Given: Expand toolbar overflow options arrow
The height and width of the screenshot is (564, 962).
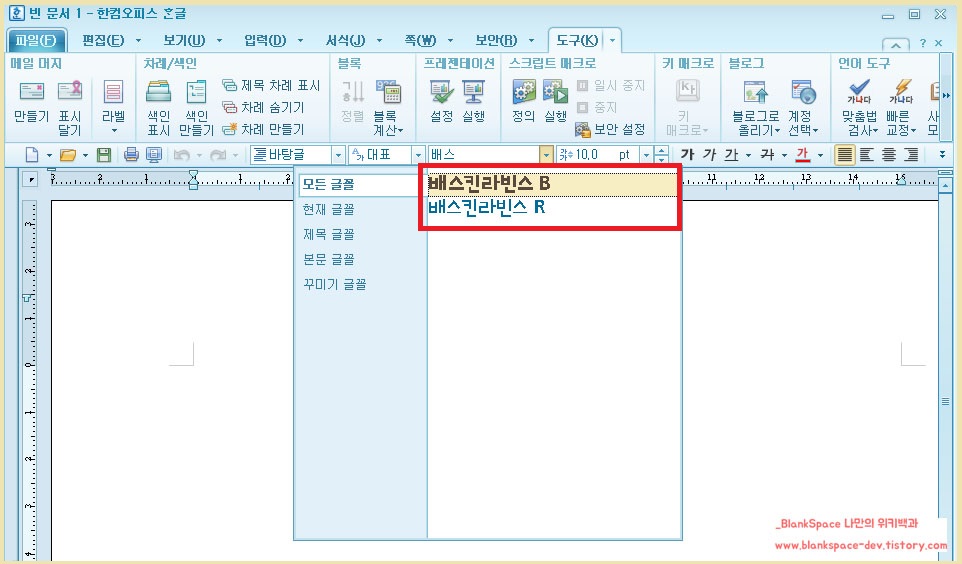Looking at the screenshot, I should (942, 155).
